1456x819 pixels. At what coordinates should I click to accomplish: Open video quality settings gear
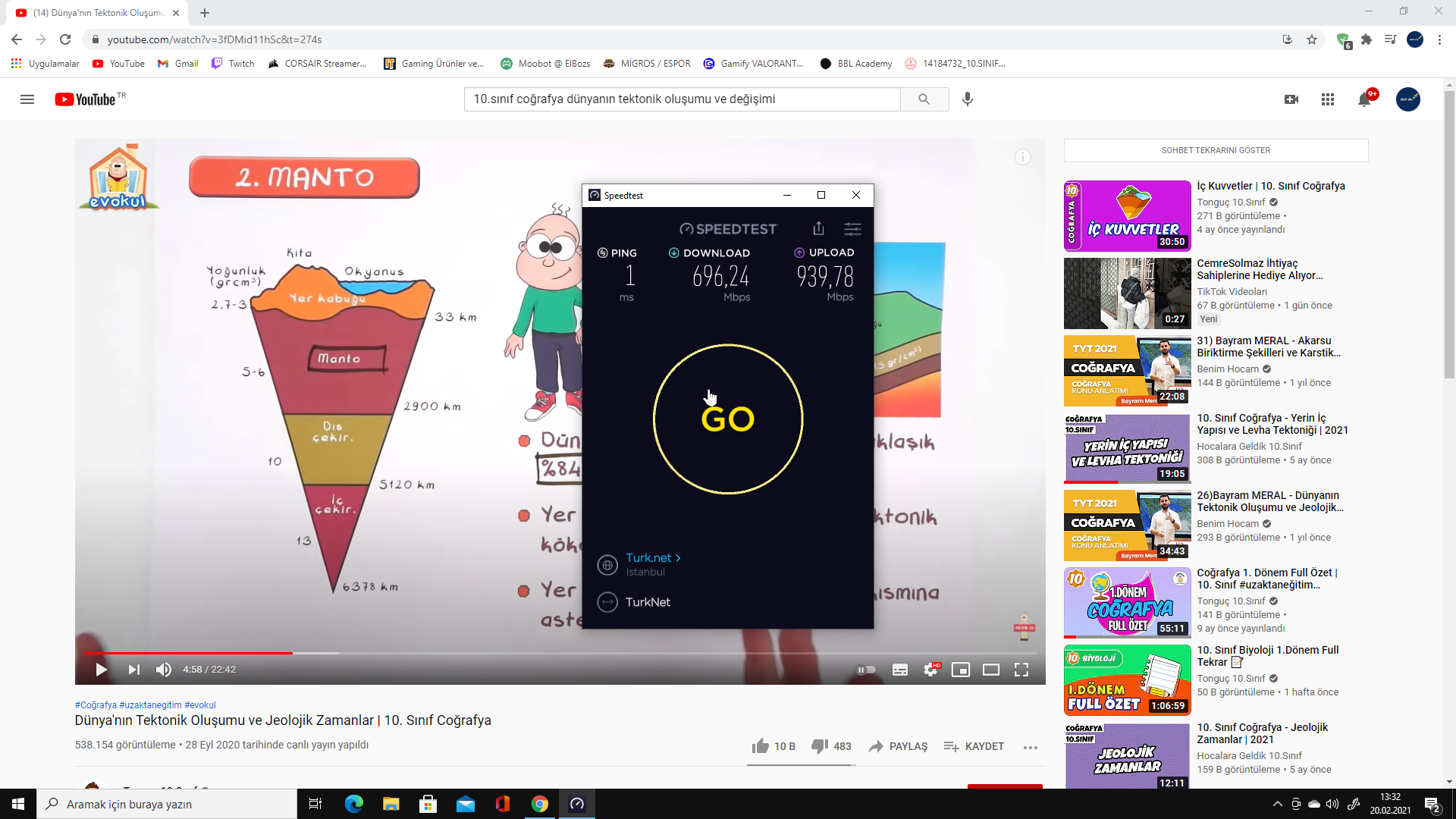930,670
